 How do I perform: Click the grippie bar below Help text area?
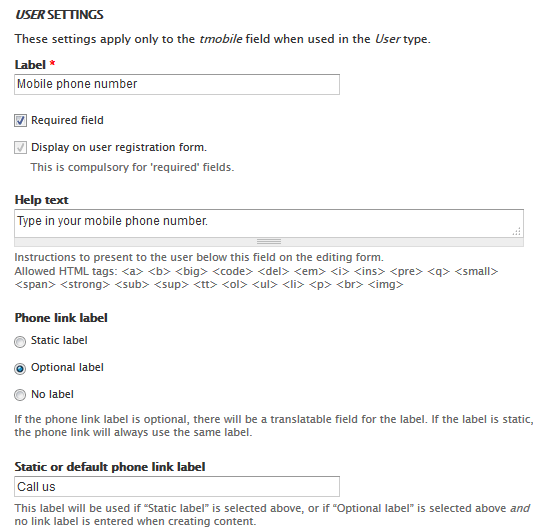[269, 242]
